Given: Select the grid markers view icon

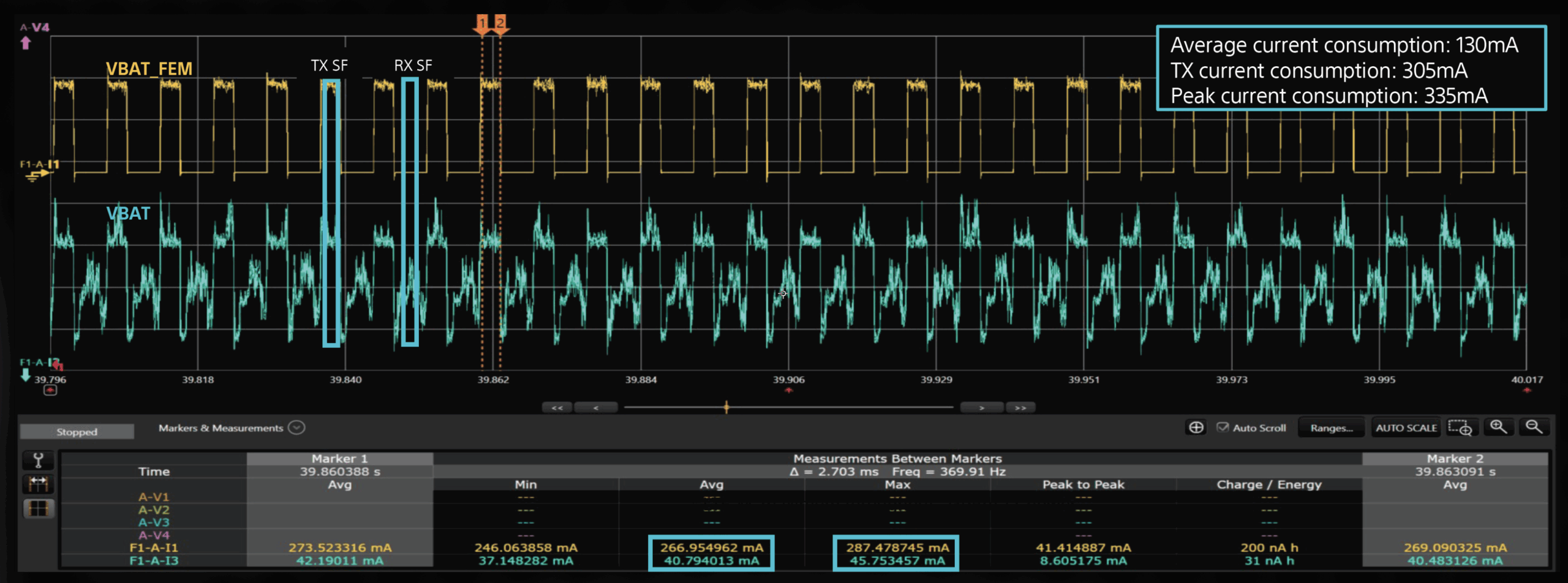Looking at the screenshot, I should [x=38, y=508].
